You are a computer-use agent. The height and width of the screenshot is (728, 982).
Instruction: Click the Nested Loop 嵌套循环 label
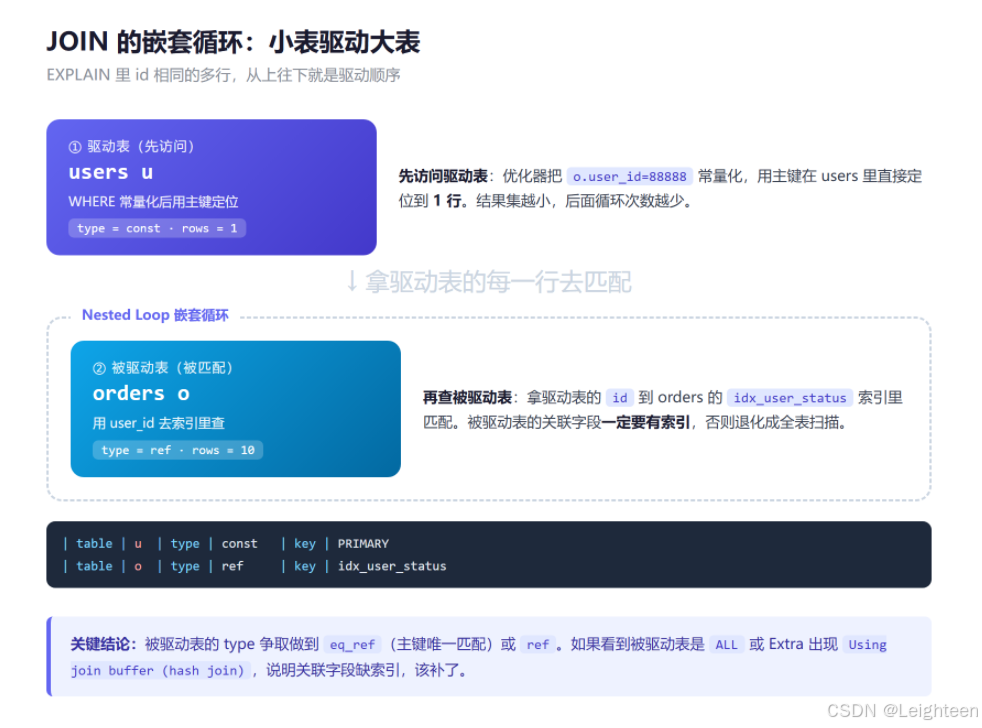pos(155,315)
